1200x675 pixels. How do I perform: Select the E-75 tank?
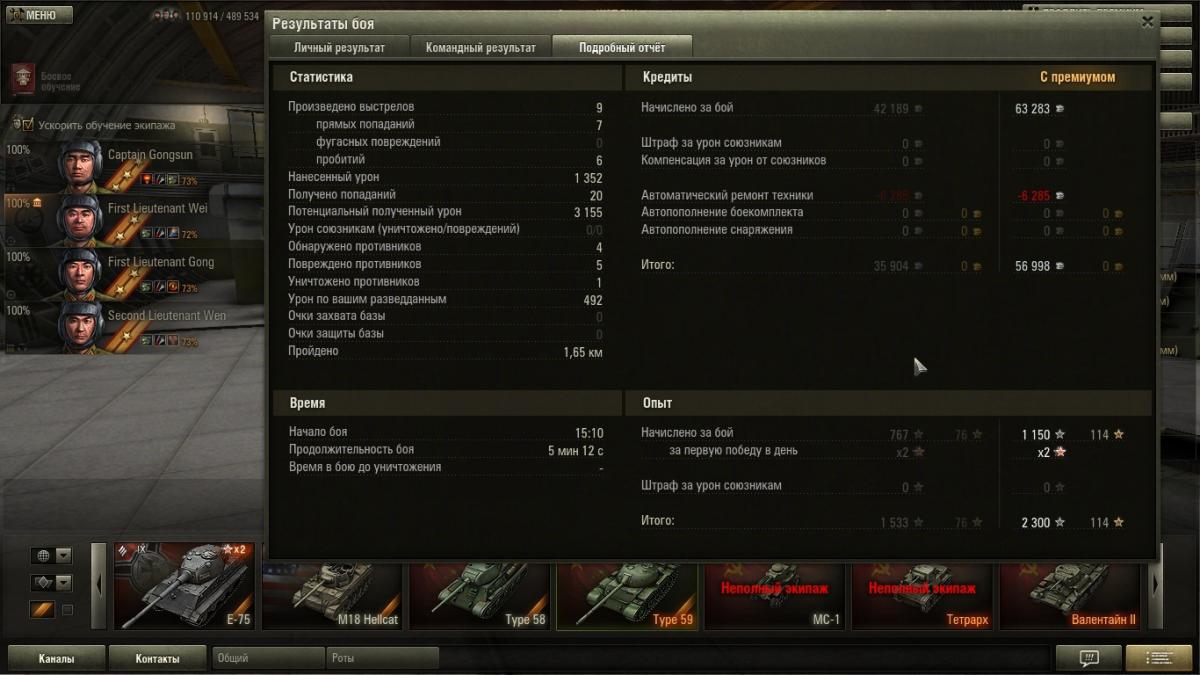(x=183, y=586)
